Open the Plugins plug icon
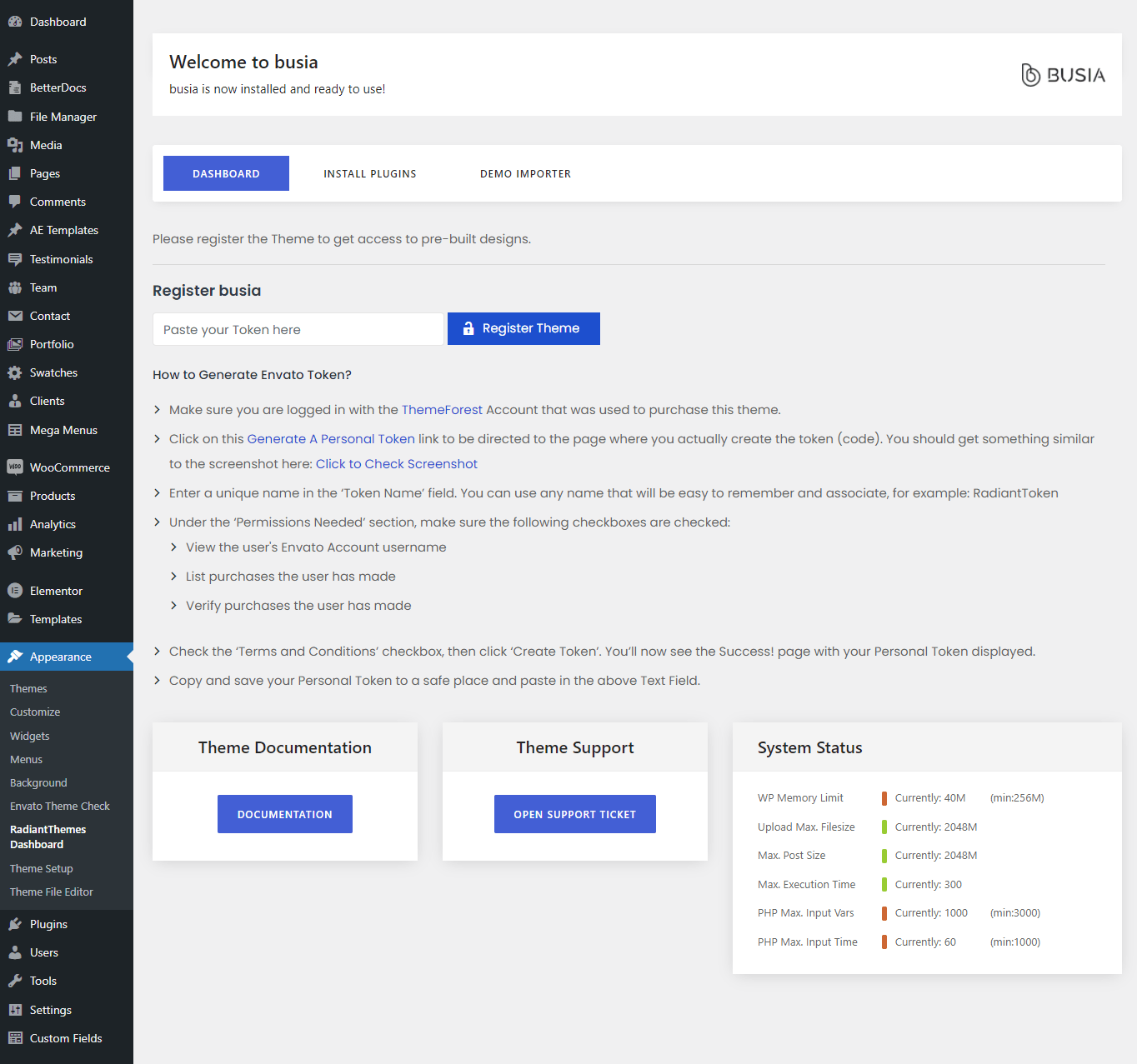 coord(15,924)
